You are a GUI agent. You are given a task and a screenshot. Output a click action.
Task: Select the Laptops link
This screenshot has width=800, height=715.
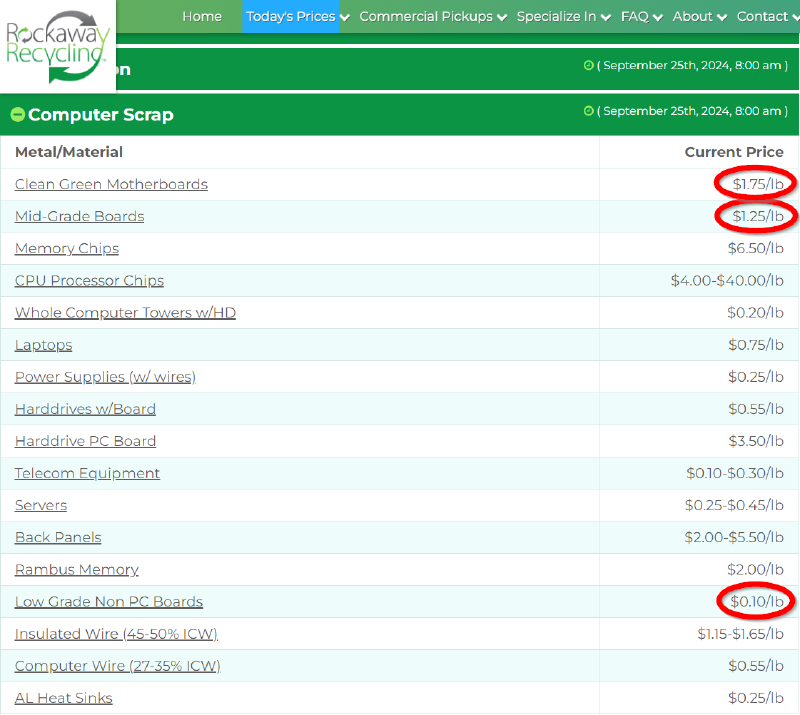point(43,345)
